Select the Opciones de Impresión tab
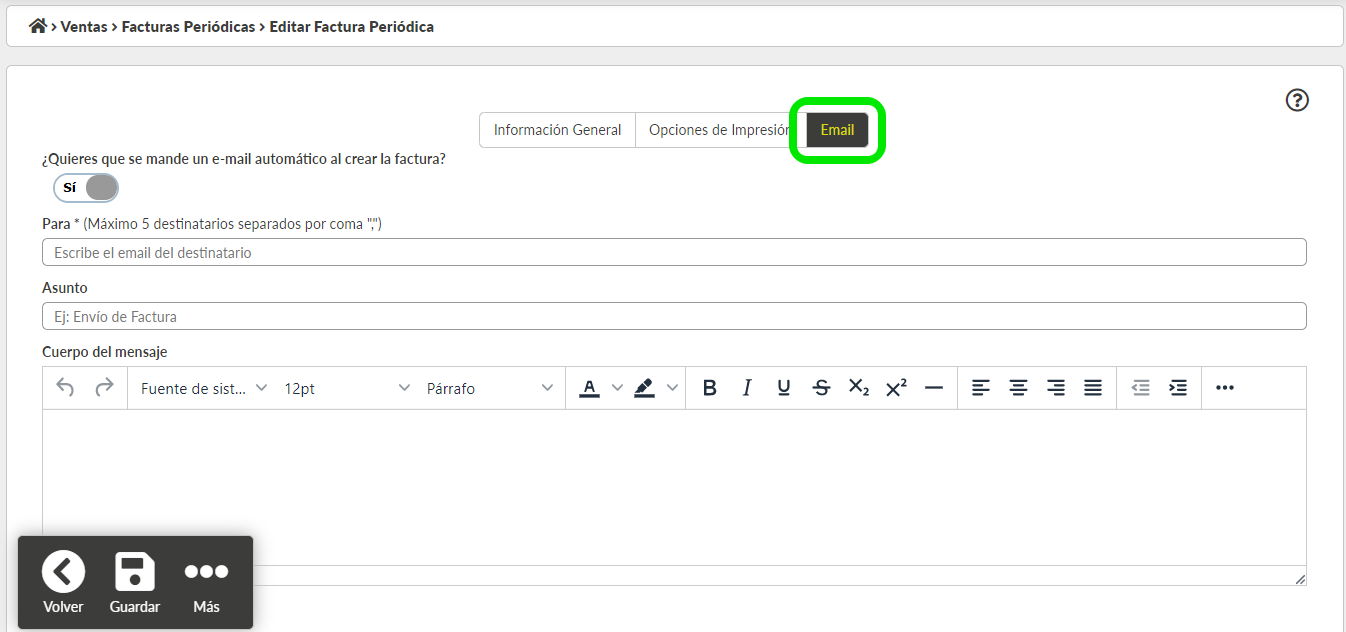Screen dimensions: 1346x632 point(714,129)
